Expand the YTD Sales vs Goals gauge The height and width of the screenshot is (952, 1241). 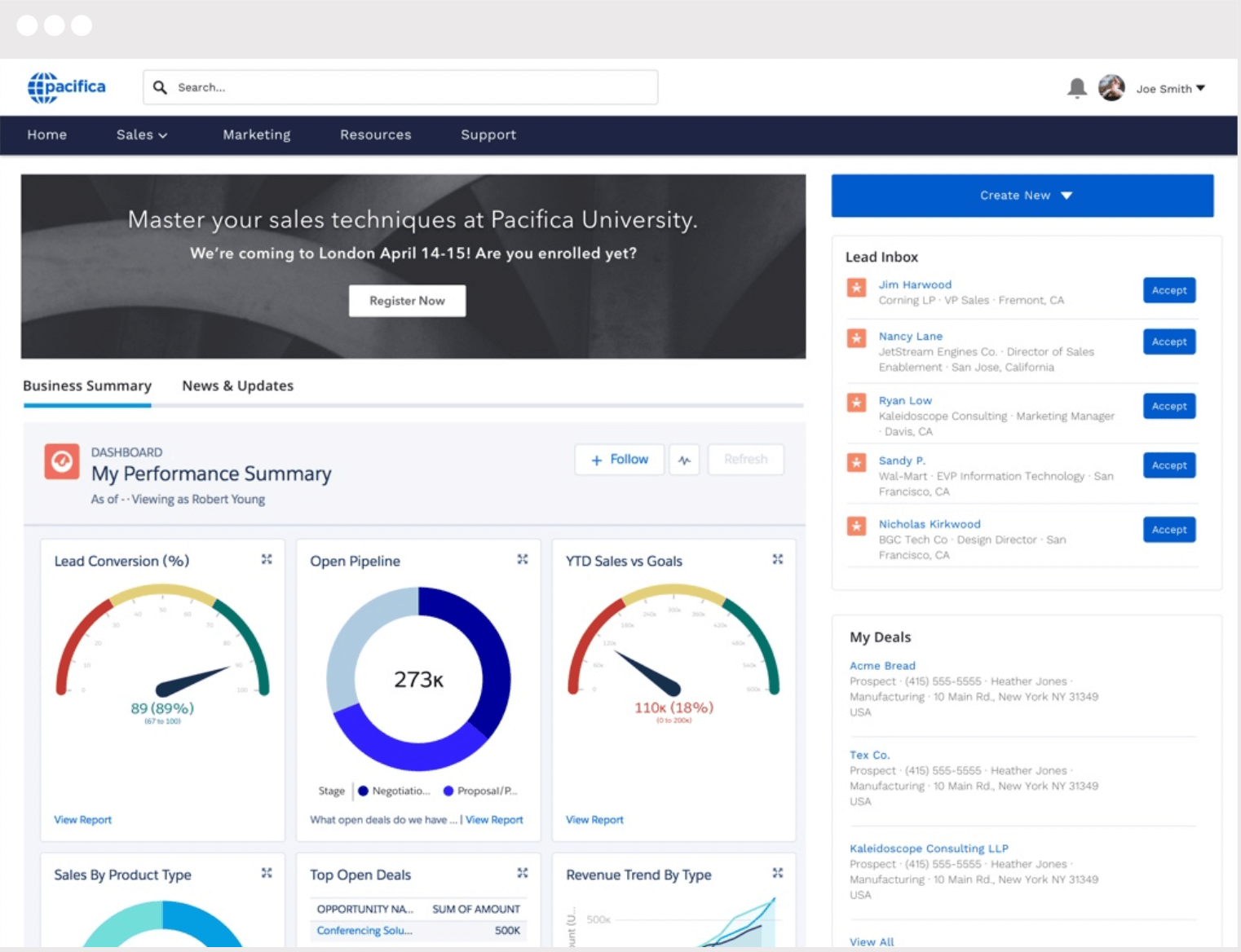[x=777, y=559]
